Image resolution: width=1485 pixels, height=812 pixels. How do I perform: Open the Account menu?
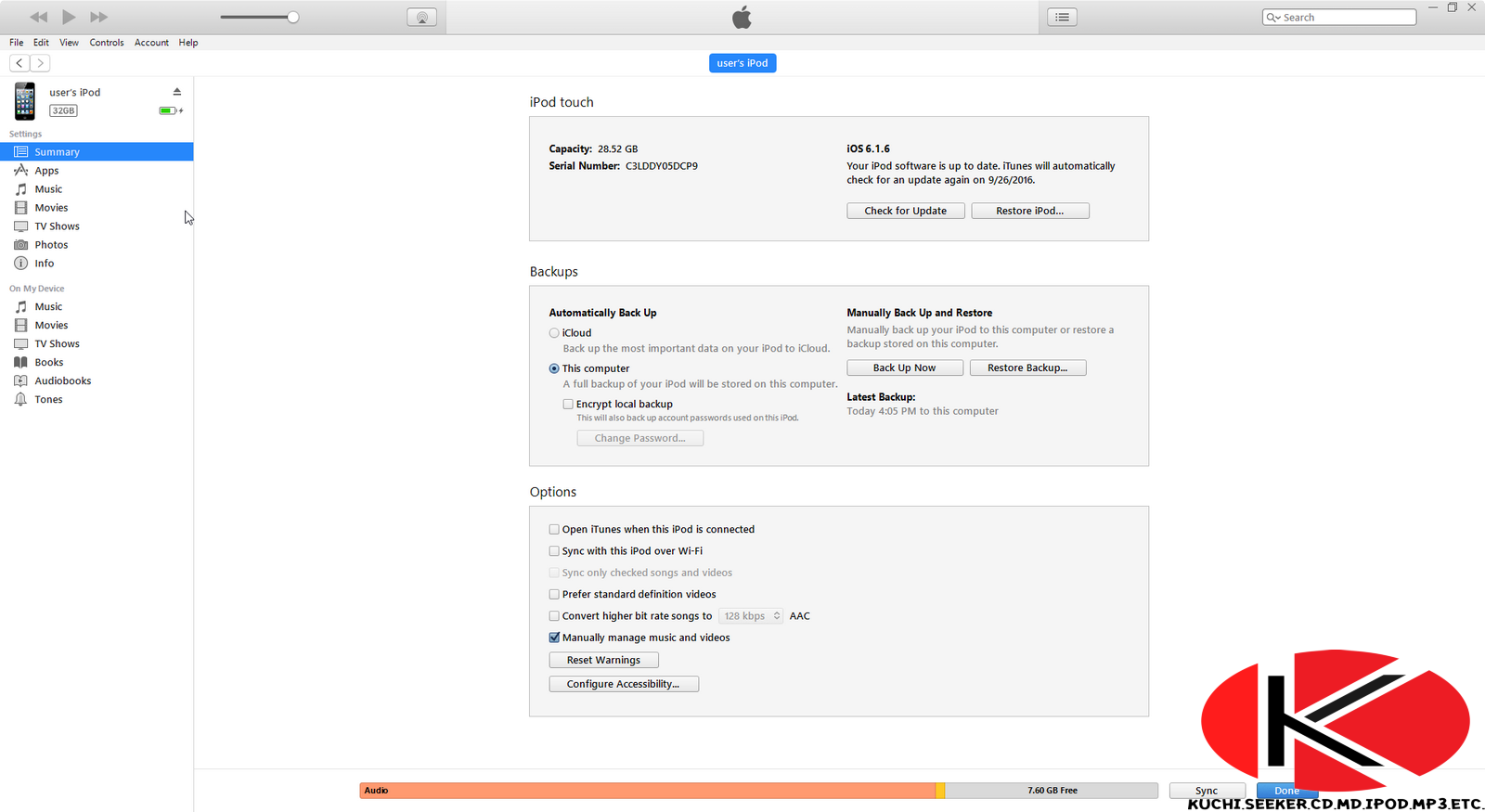coord(151,43)
